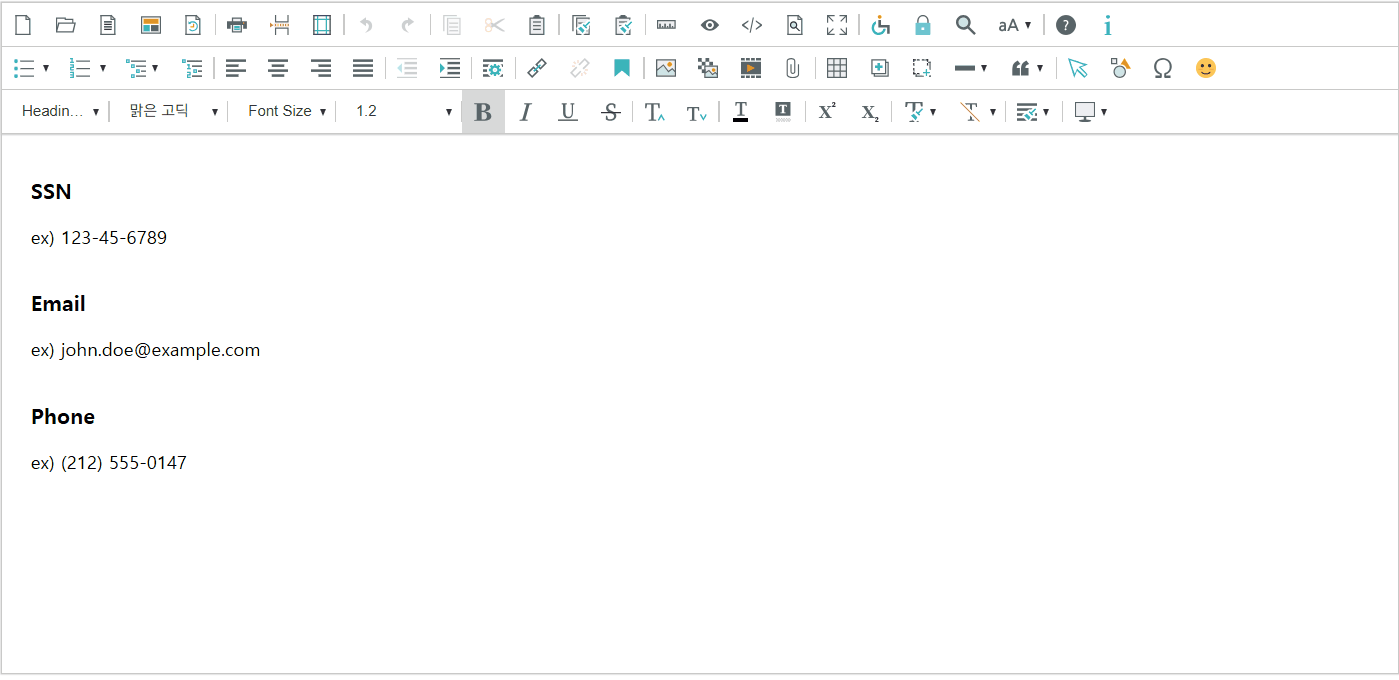This screenshot has height=680, width=1399.
Task: Click the lock icon
Action: (923, 25)
